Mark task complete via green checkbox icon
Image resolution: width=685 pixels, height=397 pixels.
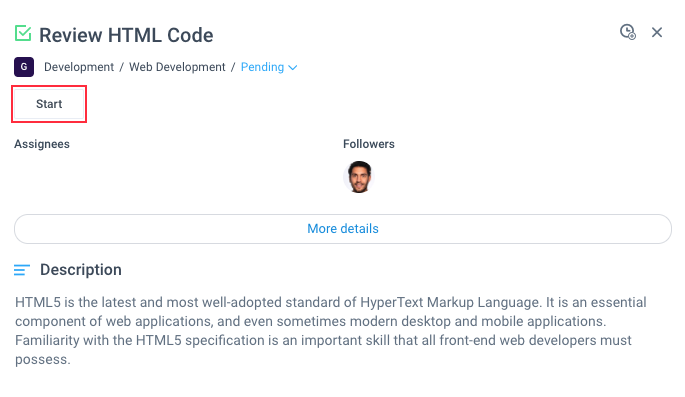23,34
